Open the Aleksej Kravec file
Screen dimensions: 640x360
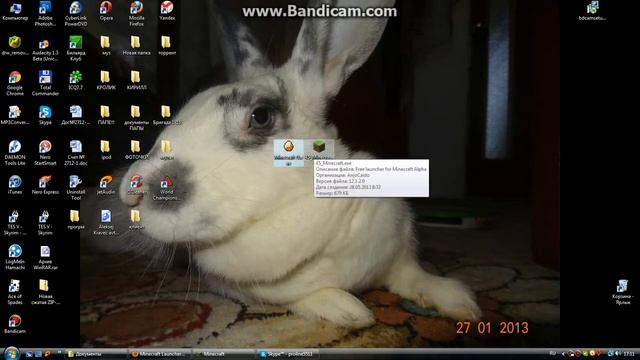[x=106, y=222]
